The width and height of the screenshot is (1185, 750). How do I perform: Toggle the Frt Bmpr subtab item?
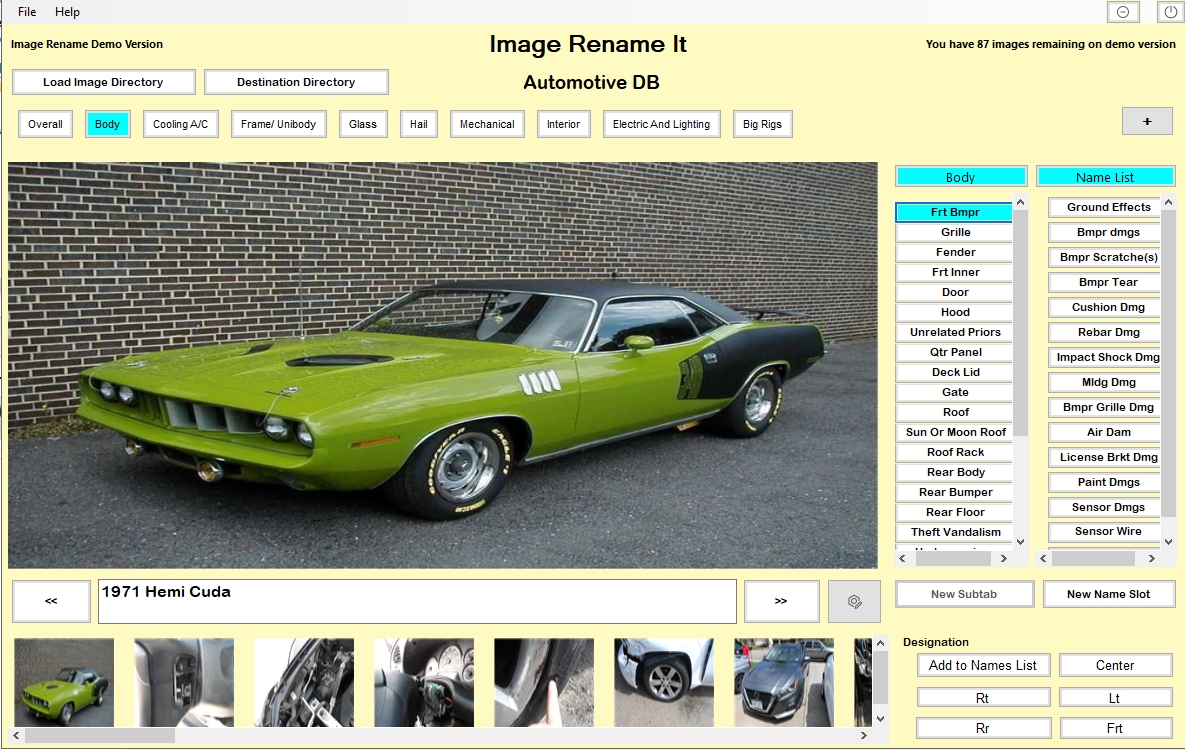coord(954,212)
